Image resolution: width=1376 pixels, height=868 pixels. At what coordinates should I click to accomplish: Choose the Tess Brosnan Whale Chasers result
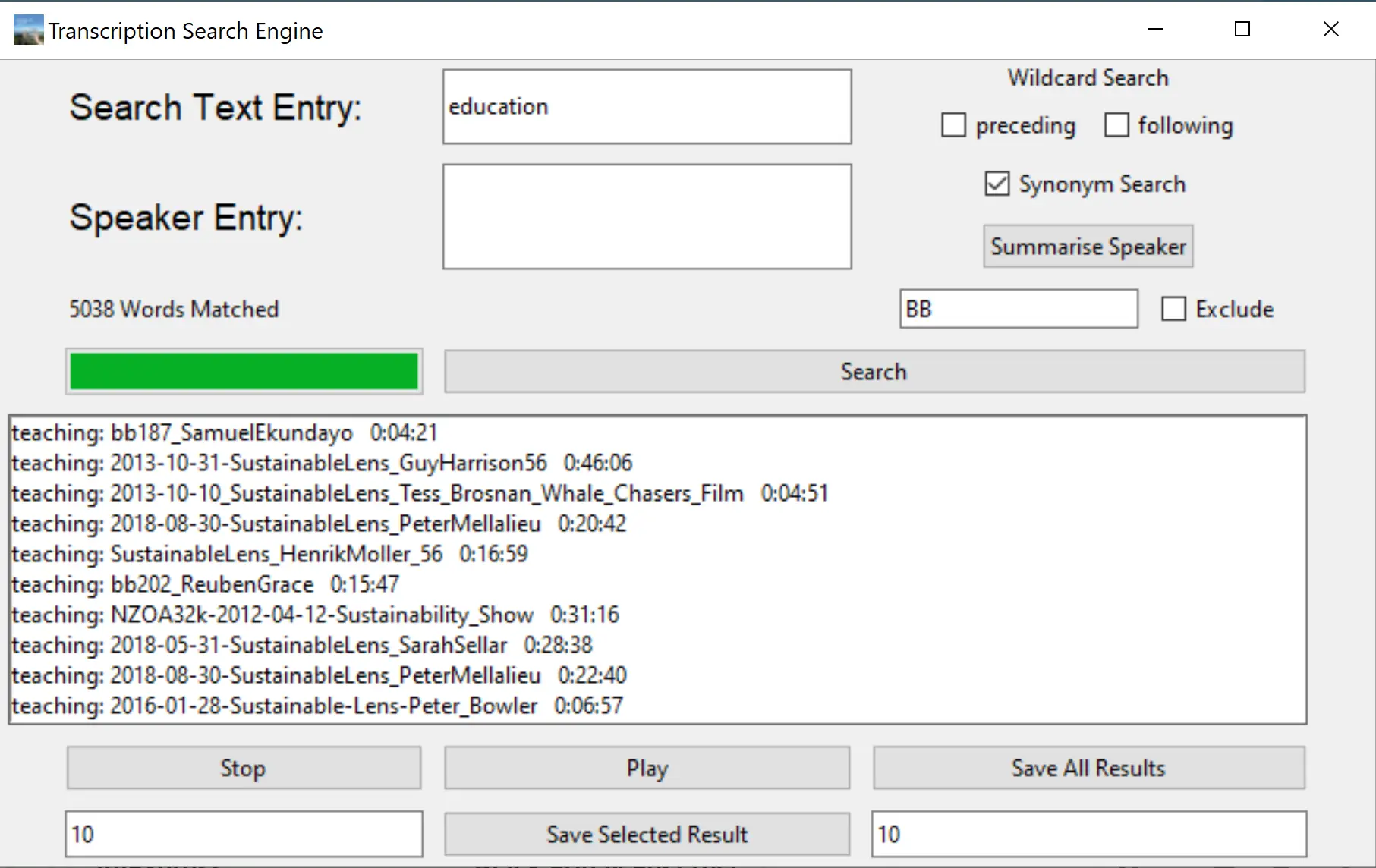point(419,494)
